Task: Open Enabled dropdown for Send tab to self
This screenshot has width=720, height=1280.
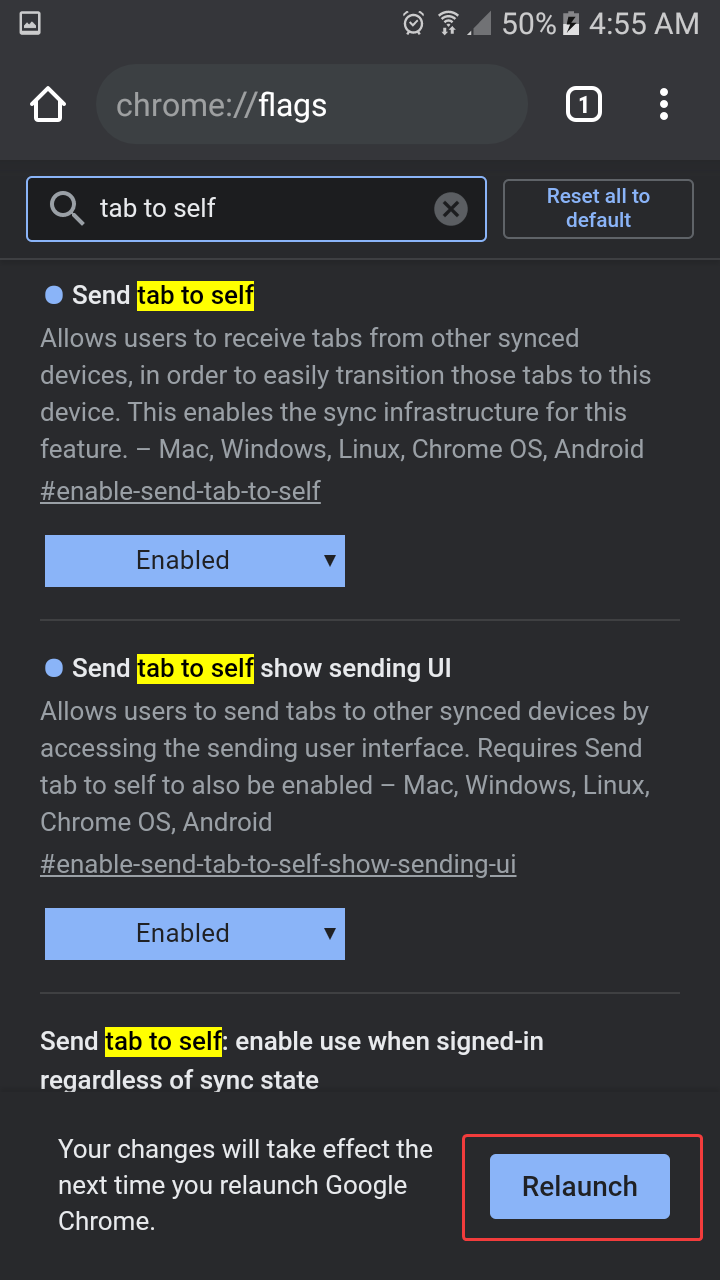Action: [195, 560]
